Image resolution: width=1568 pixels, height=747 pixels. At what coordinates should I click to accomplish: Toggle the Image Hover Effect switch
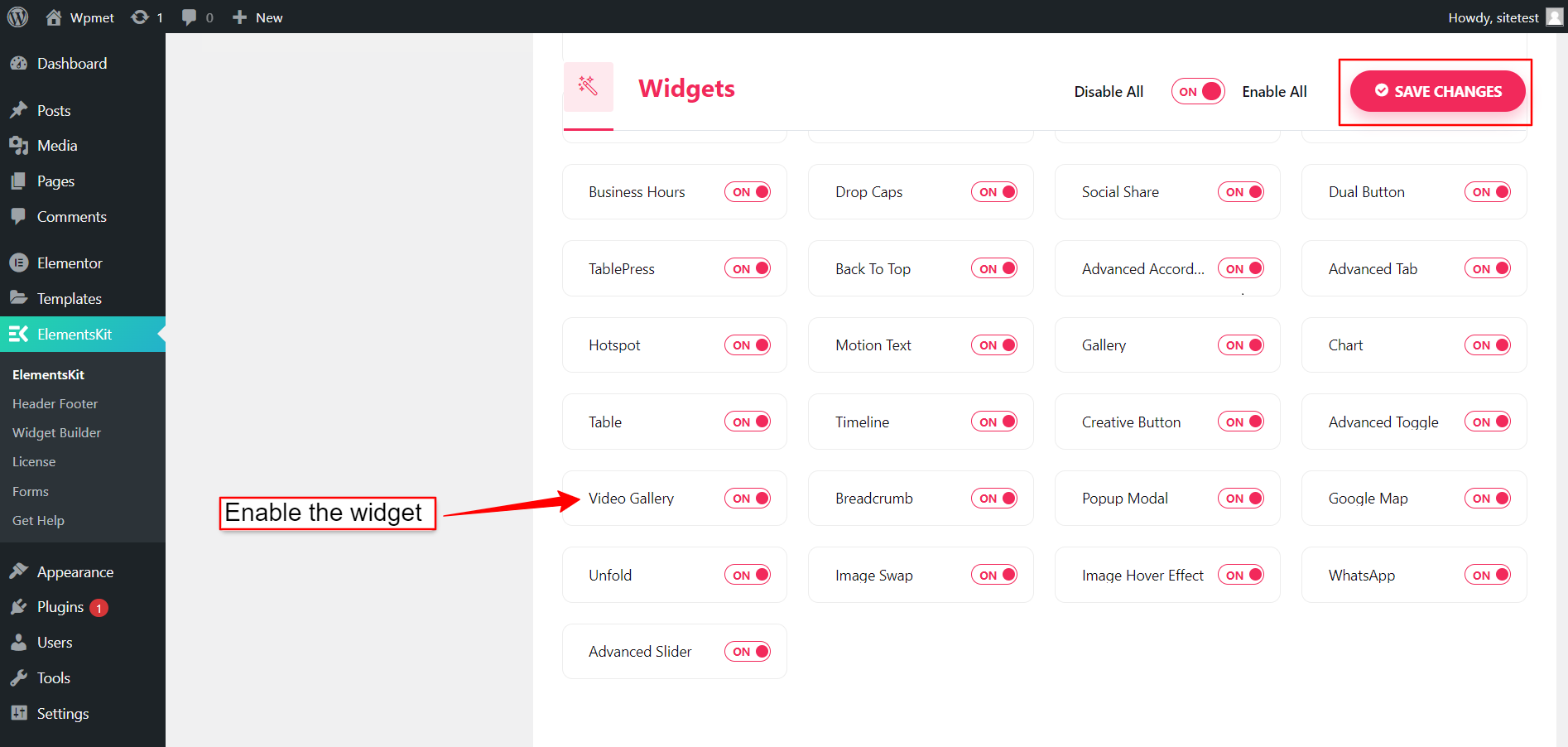click(1241, 575)
